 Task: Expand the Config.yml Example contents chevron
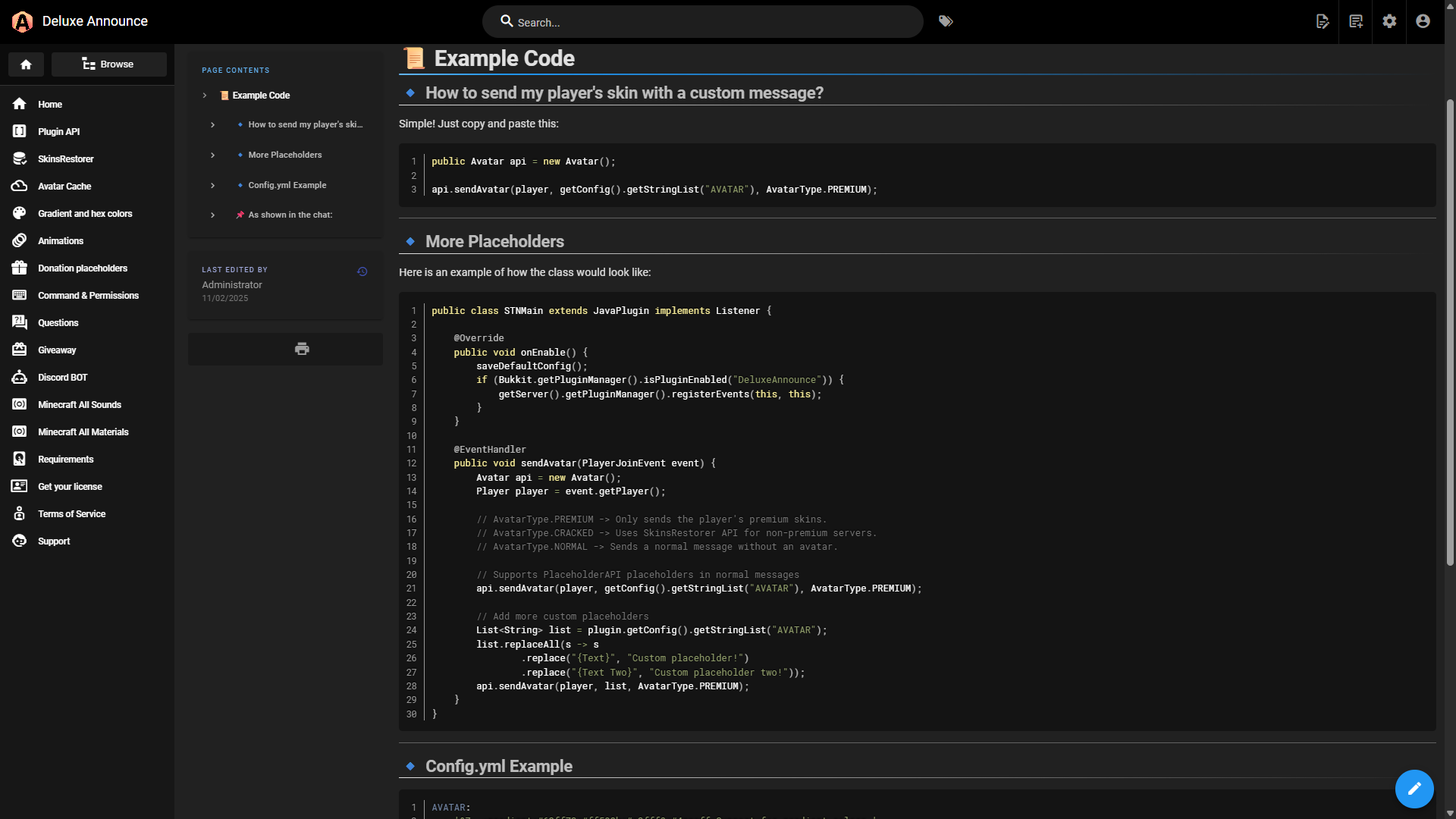click(x=213, y=185)
